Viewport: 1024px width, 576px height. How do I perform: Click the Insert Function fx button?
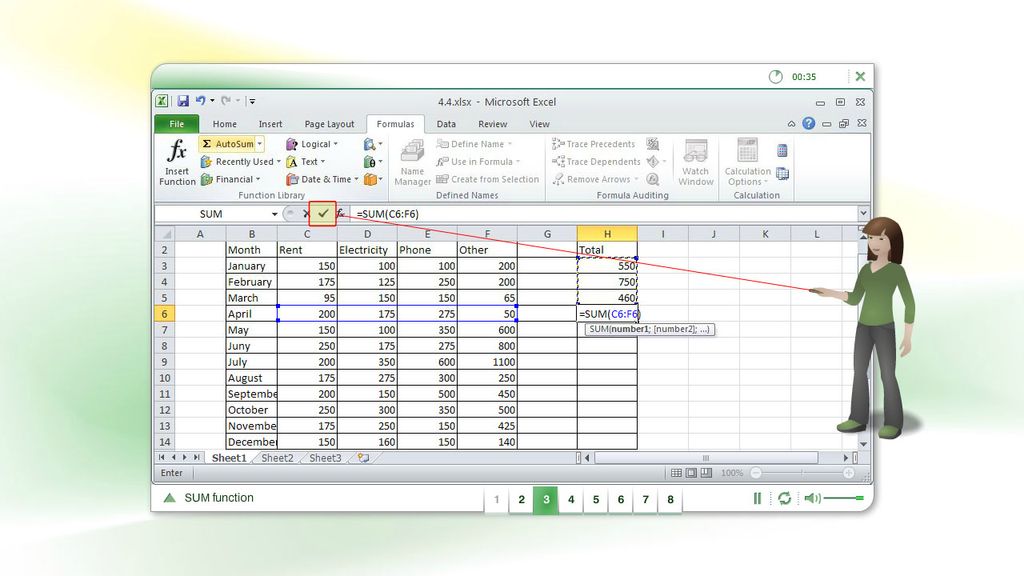coord(177,162)
